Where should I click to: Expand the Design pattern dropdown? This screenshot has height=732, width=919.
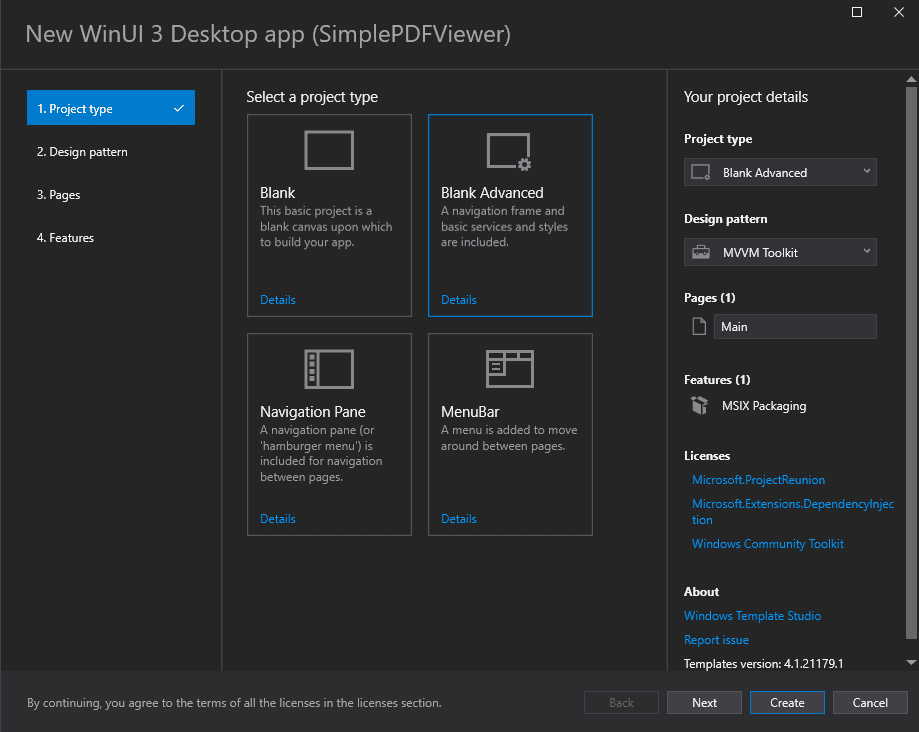point(866,252)
